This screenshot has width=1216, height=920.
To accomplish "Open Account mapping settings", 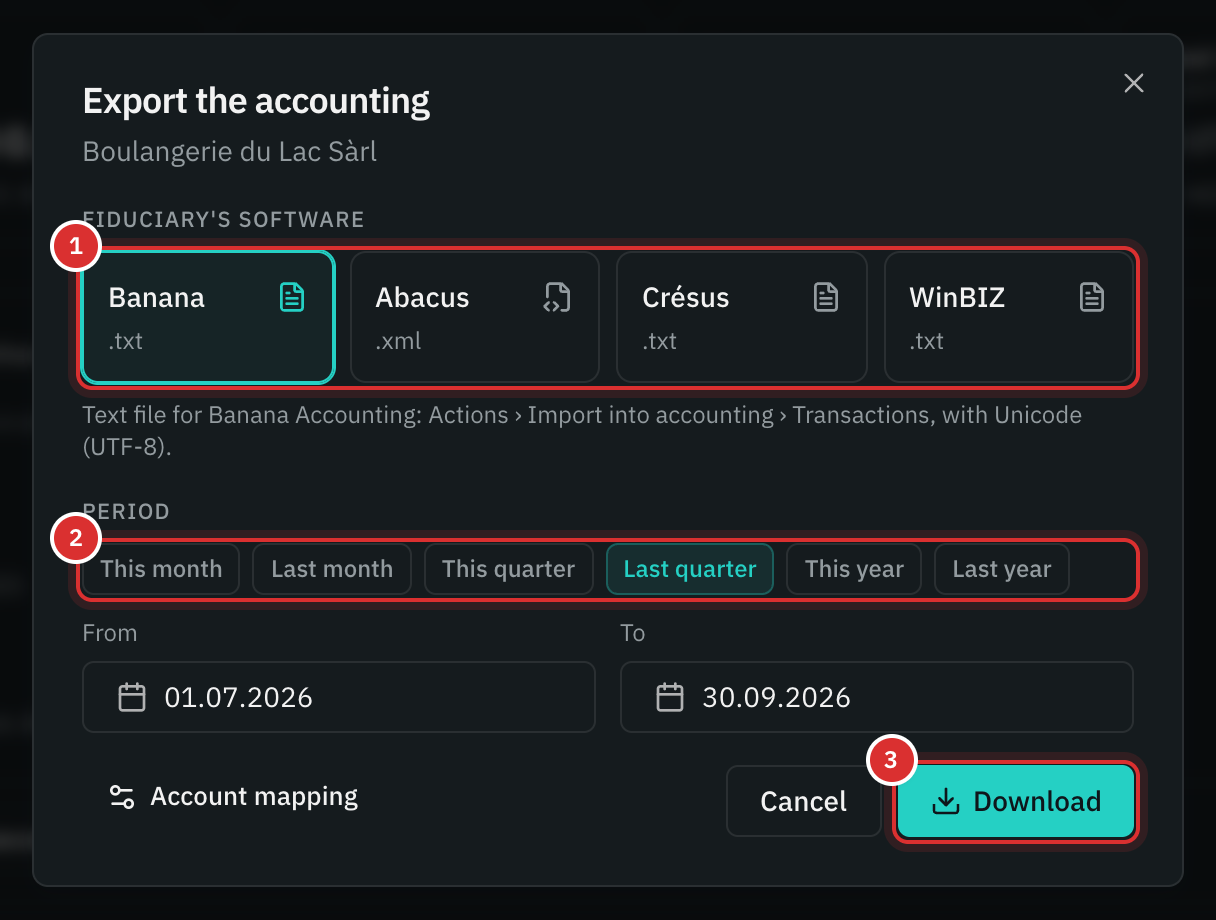I will coord(233,797).
